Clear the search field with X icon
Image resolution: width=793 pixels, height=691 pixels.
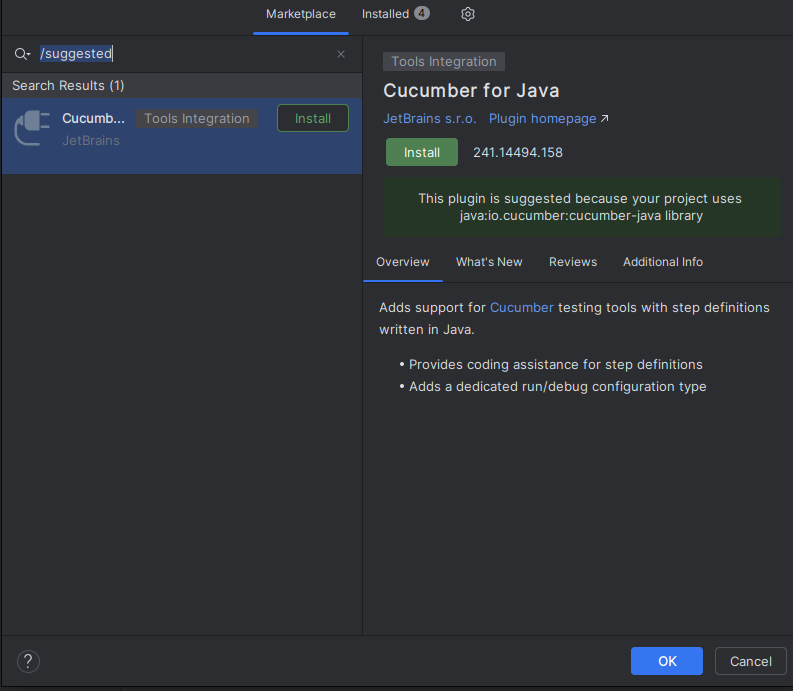[x=341, y=54]
